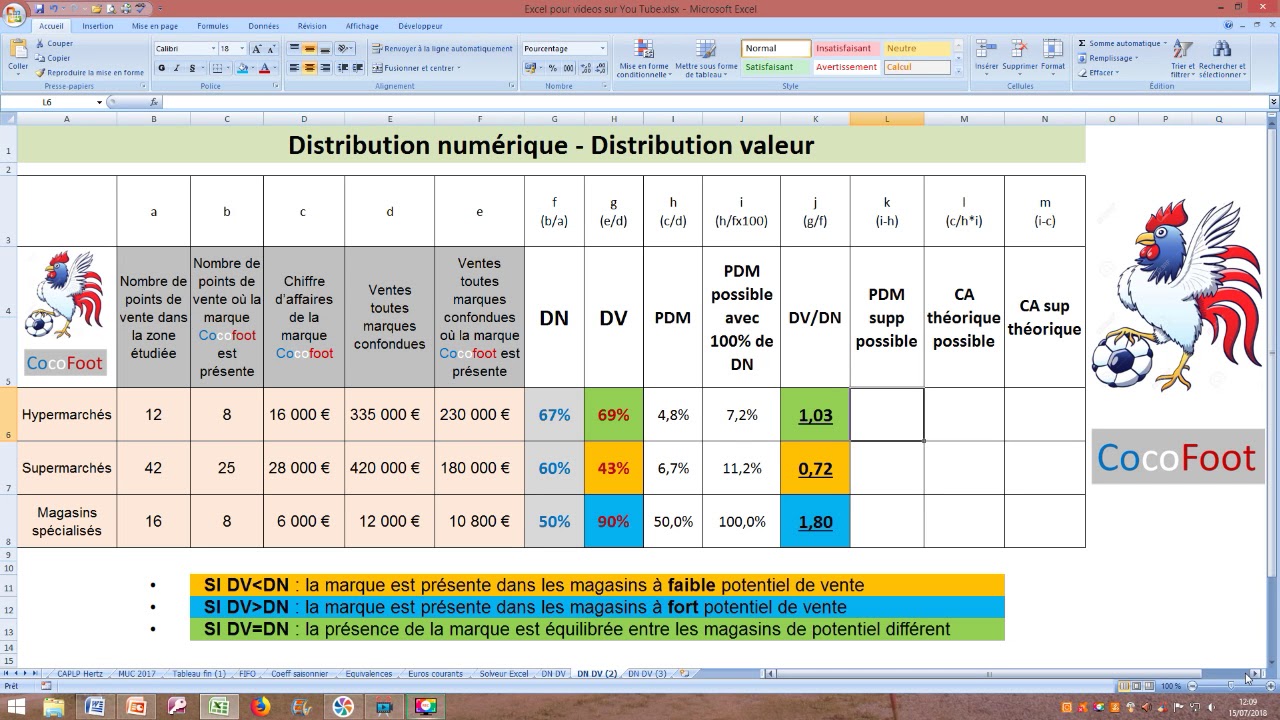1280x720 pixels.
Task: Enable Renvoyer à la ligne automatiquement
Action: (442, 48)
